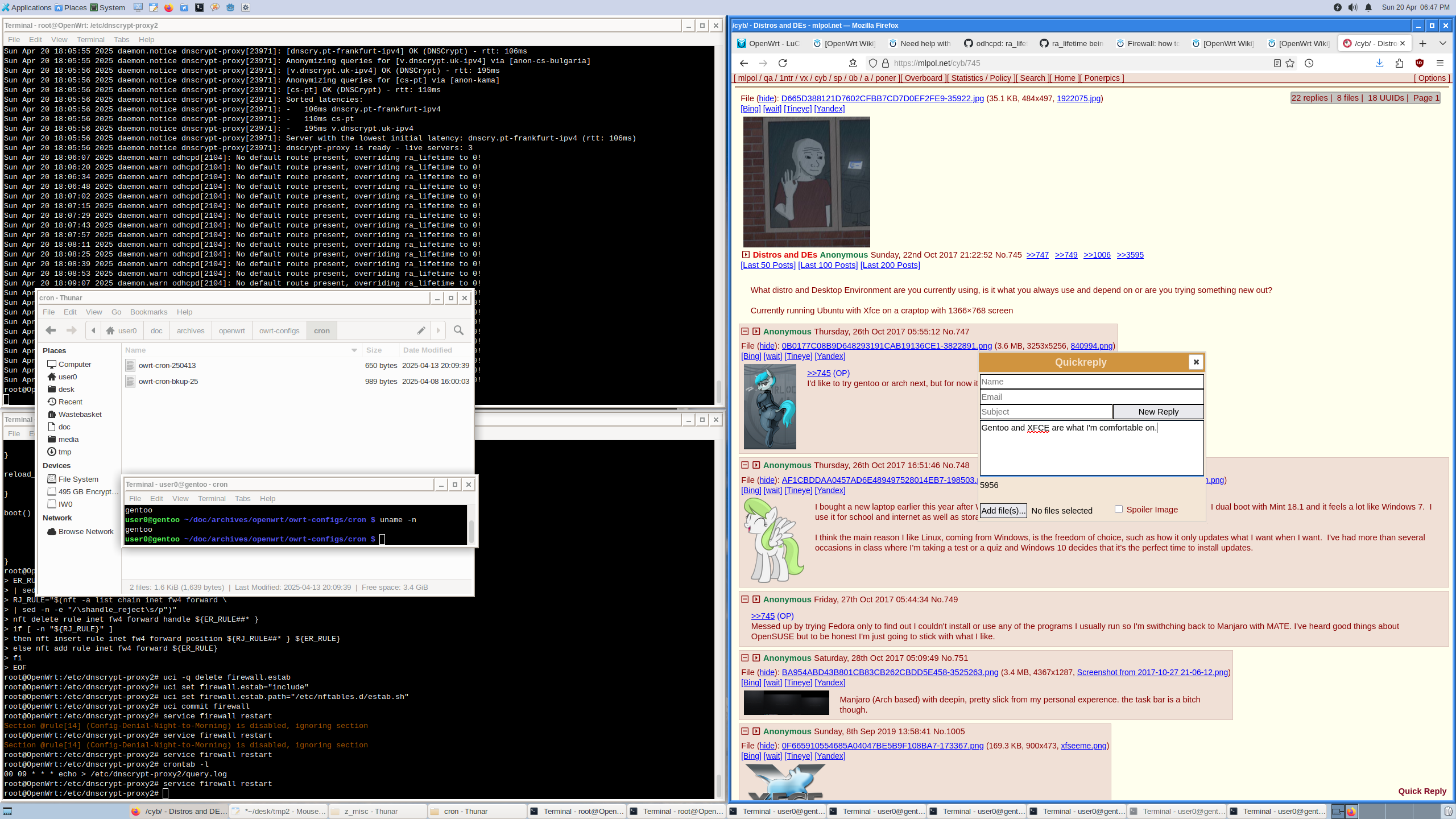
Task: Open post menu arrow of No.749
Action: click(756, 599)
